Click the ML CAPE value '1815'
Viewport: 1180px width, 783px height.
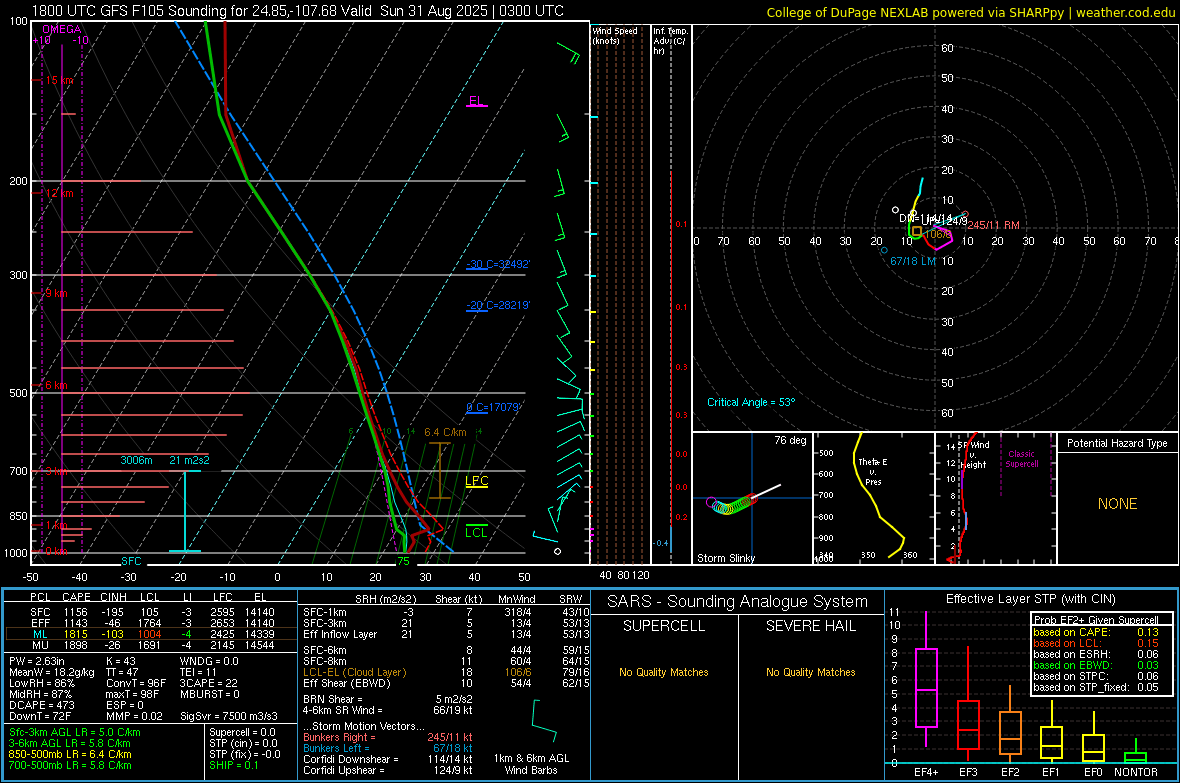click(x=75, y=634)
